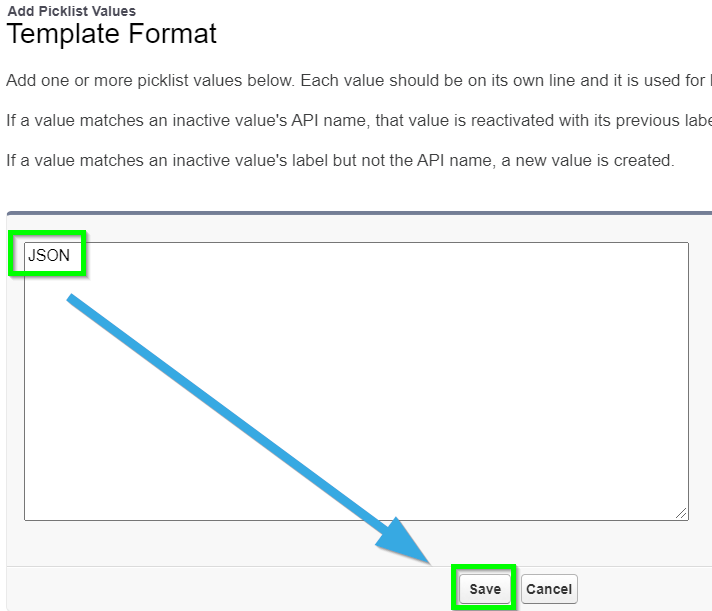Click the dark top border of the form panel
Viewport: 712px width, 611px height.
pos(359,213)
